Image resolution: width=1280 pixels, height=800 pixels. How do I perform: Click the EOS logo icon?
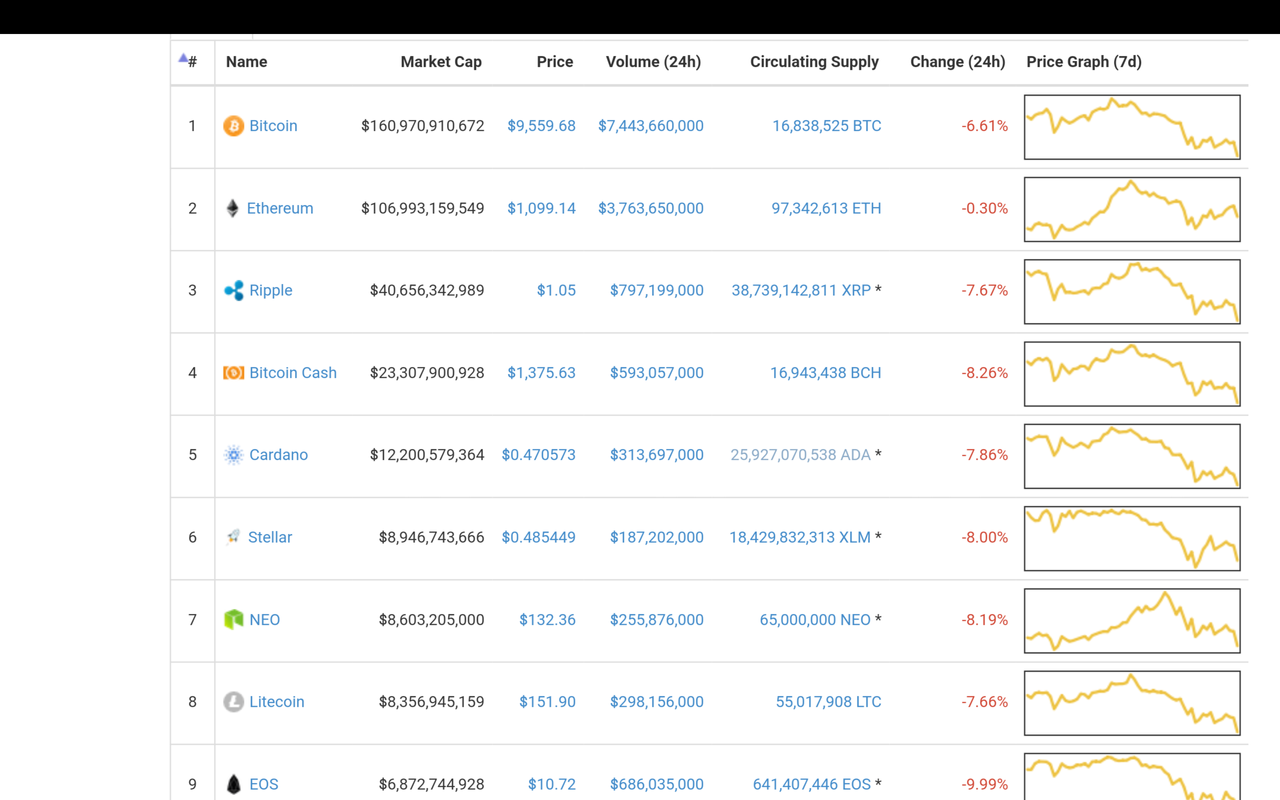point(233,784)
